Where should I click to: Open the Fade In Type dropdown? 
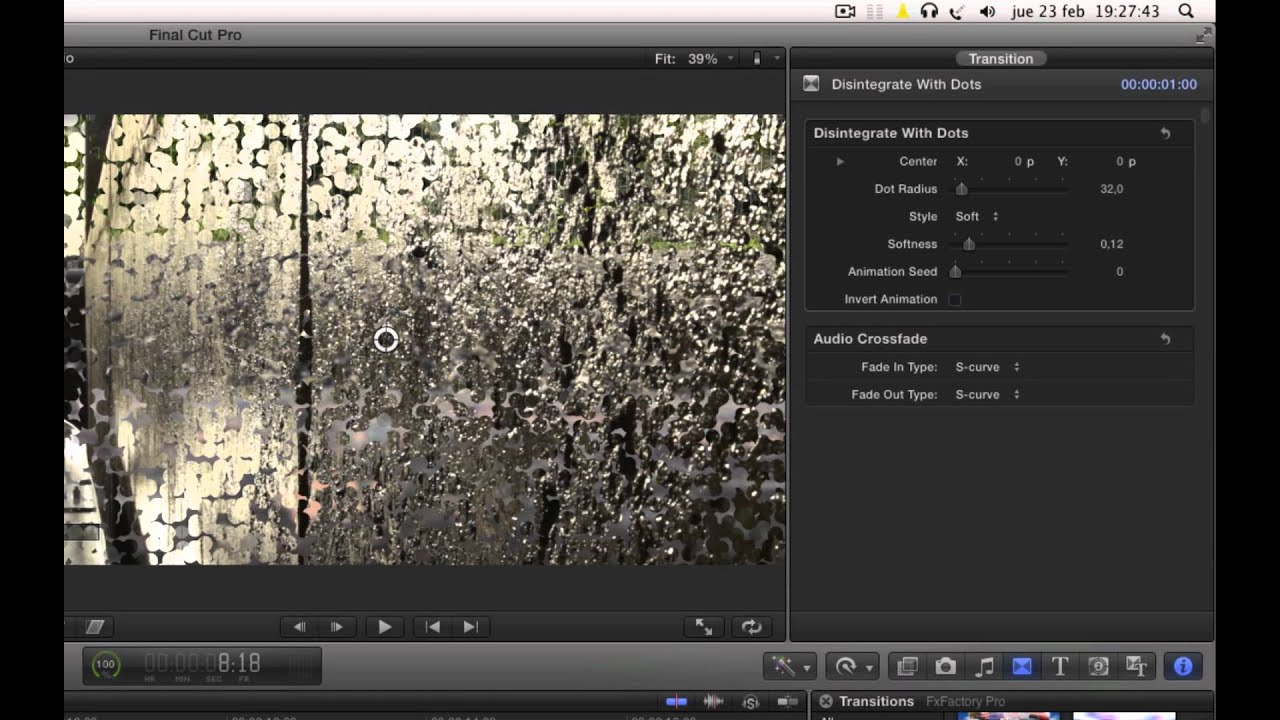pyautogui.click(x=988, y=367)
